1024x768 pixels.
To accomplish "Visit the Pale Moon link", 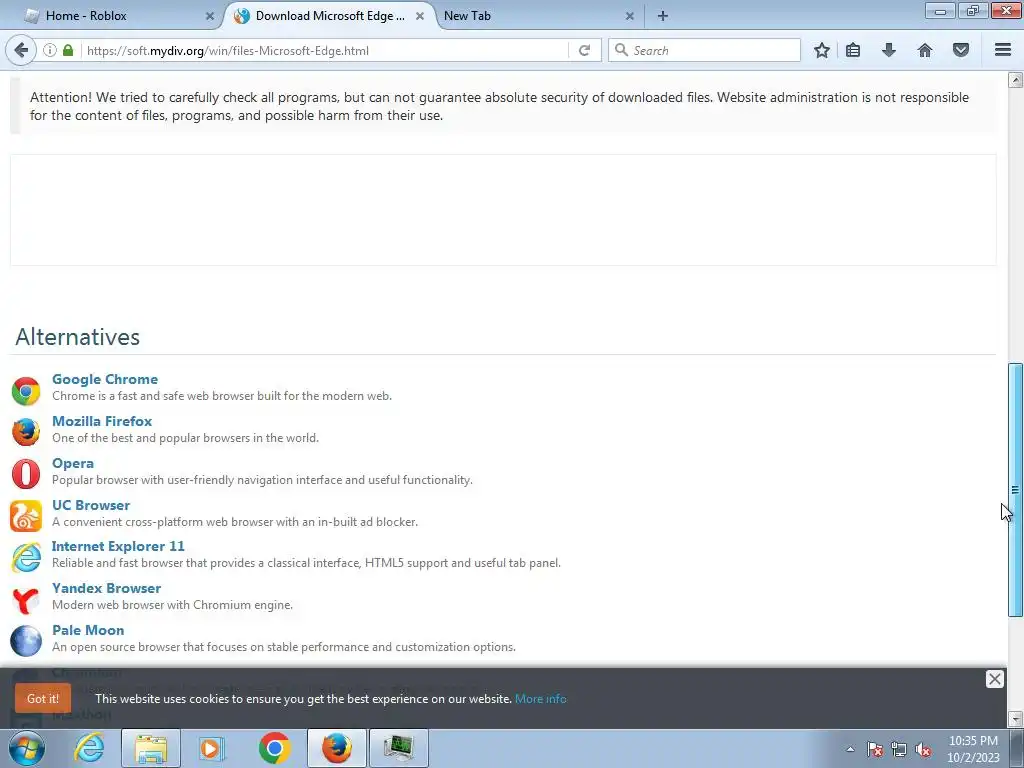I will pyautogui.click(x=88, y=630).
